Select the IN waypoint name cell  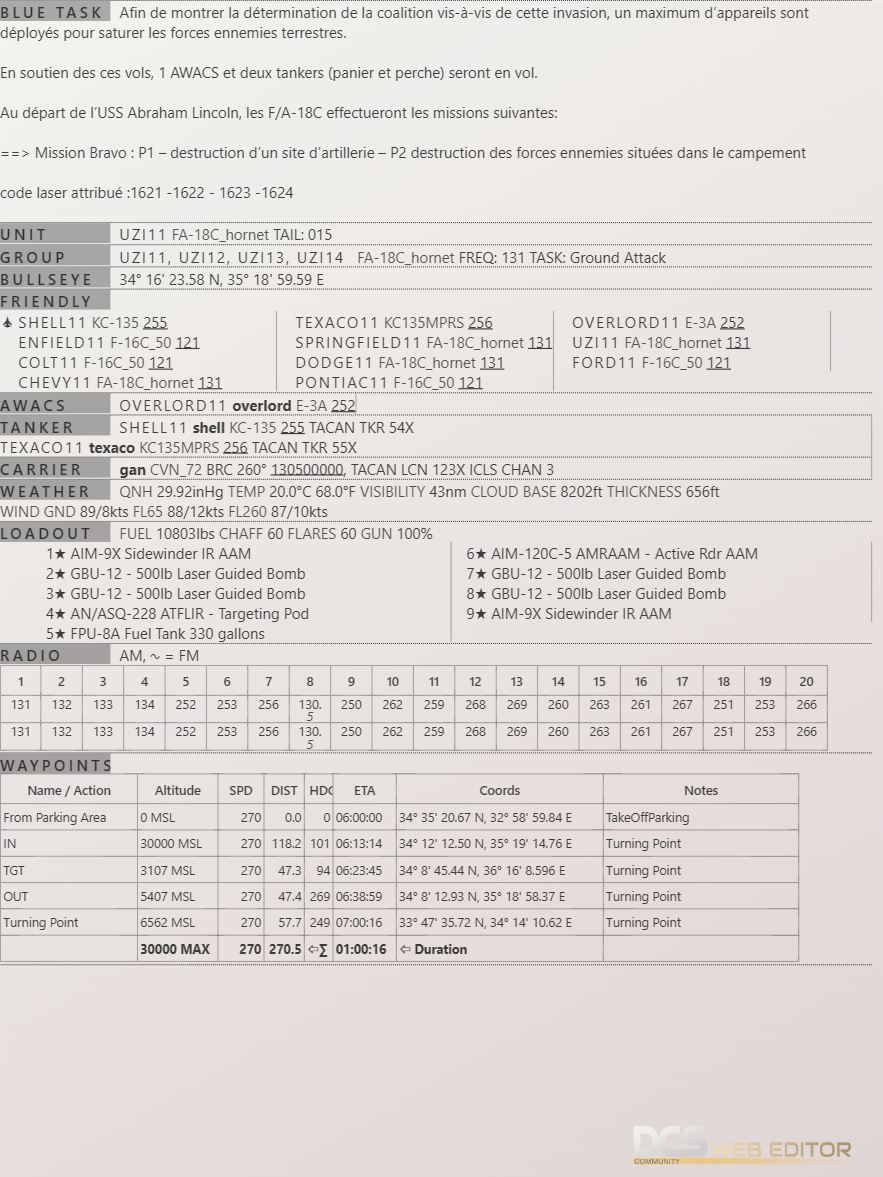point(69,844)
